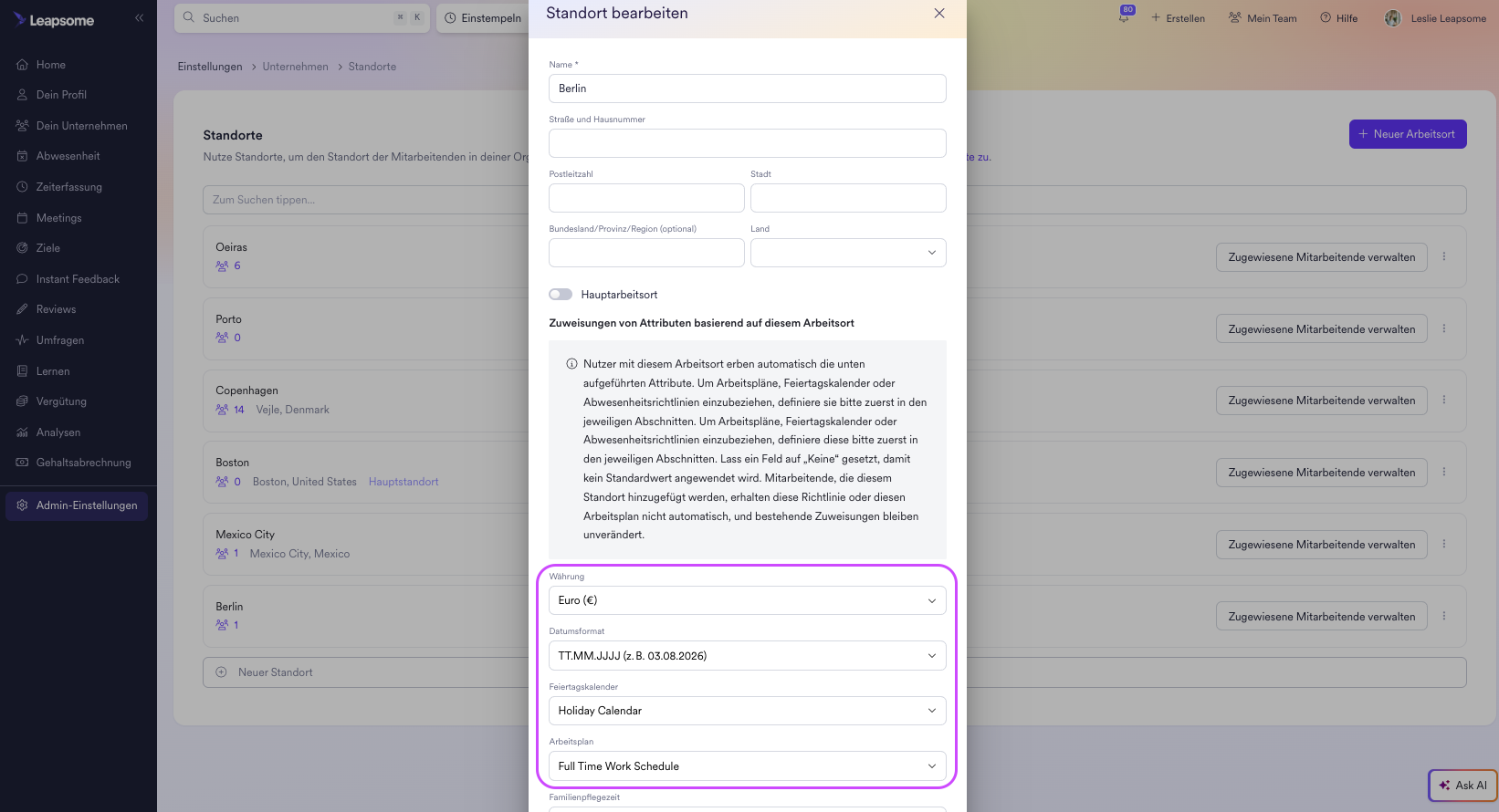Click Zugewiesene Mitarbeitende verwalten for Copenhagen
1499x812 pixels.
pyautogui.click(x=1321, y=401)
